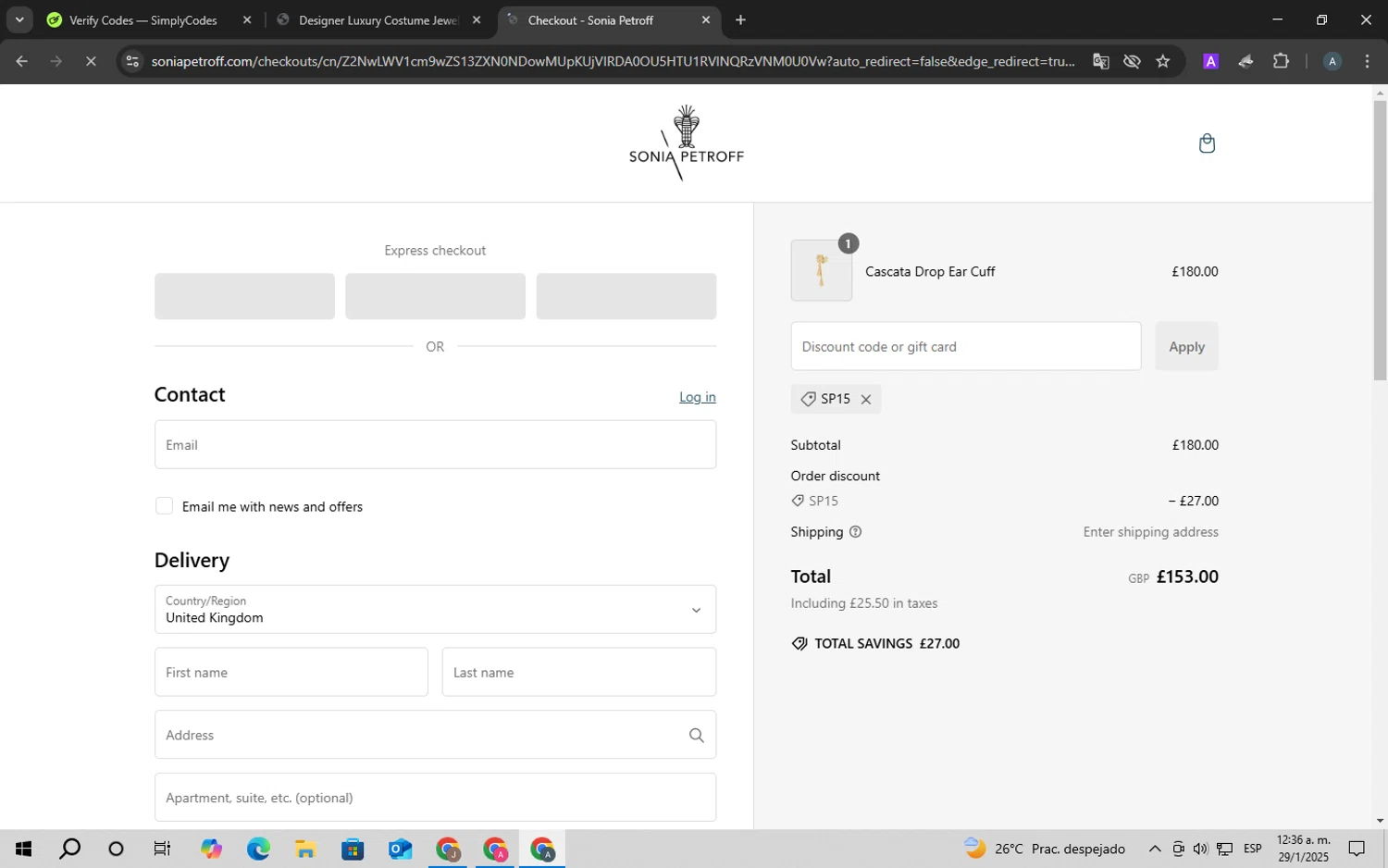Click the third express checkout button
Screen dimensions: 1388x868
(626, 296)
